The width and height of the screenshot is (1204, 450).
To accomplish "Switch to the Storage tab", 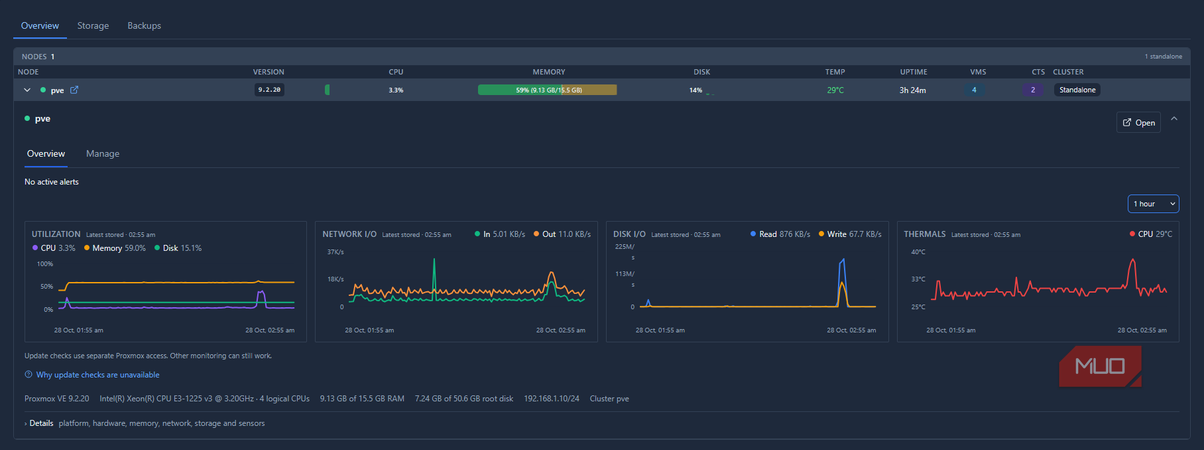I will click(93, 25).
